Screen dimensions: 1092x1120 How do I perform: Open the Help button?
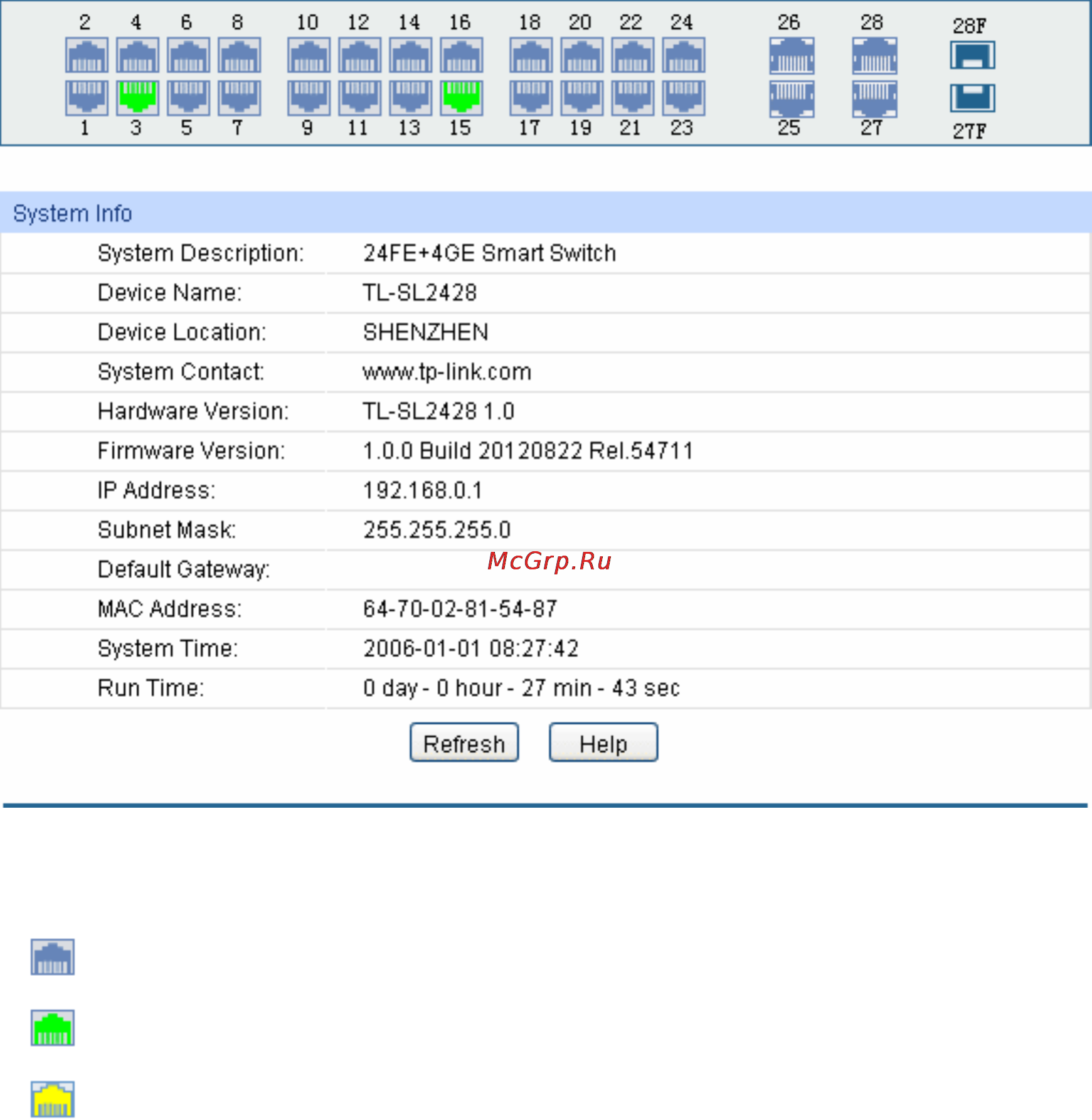603,742
